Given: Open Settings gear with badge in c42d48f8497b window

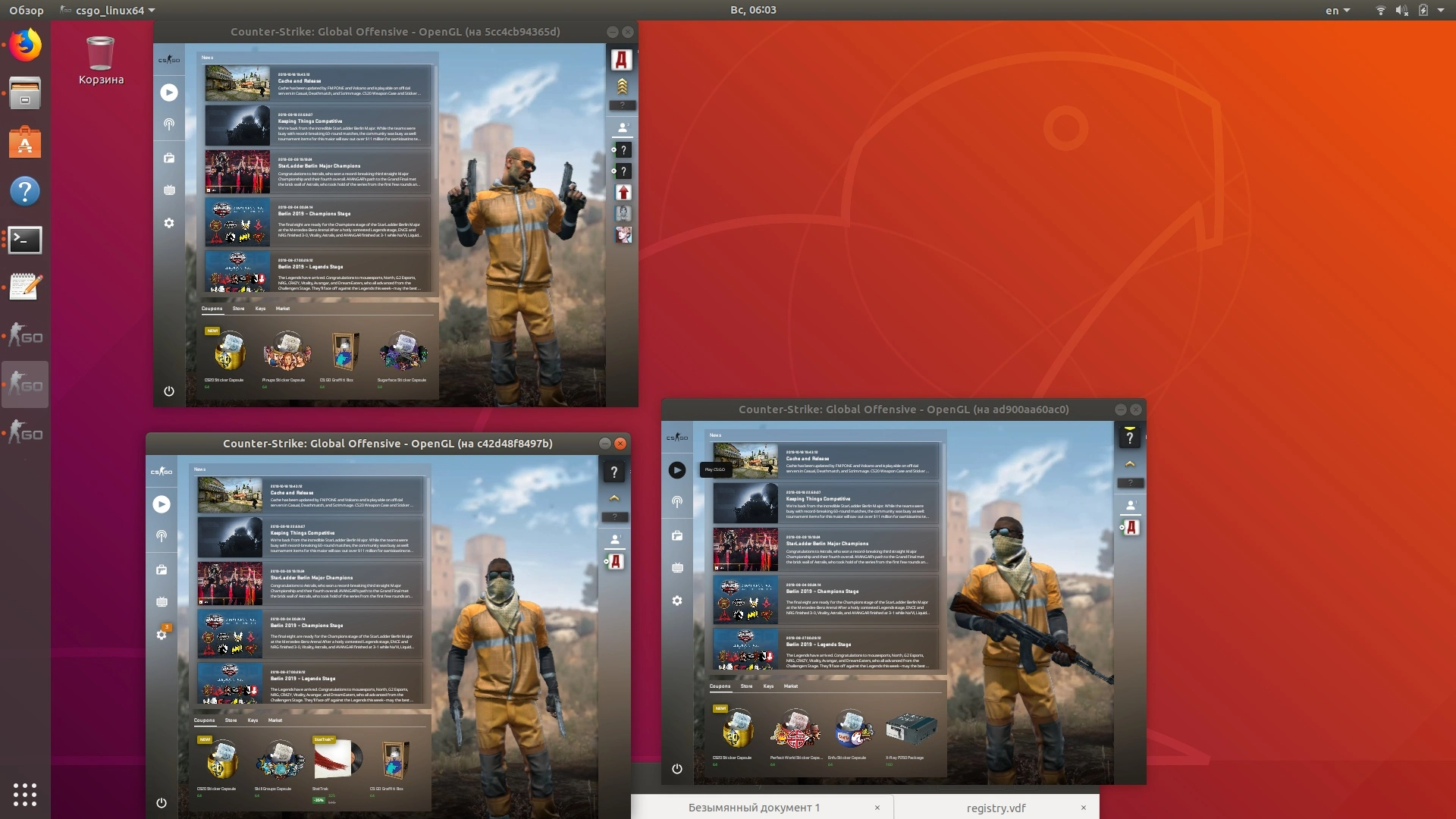Looking at the screenshot, I should click(162, 634).
